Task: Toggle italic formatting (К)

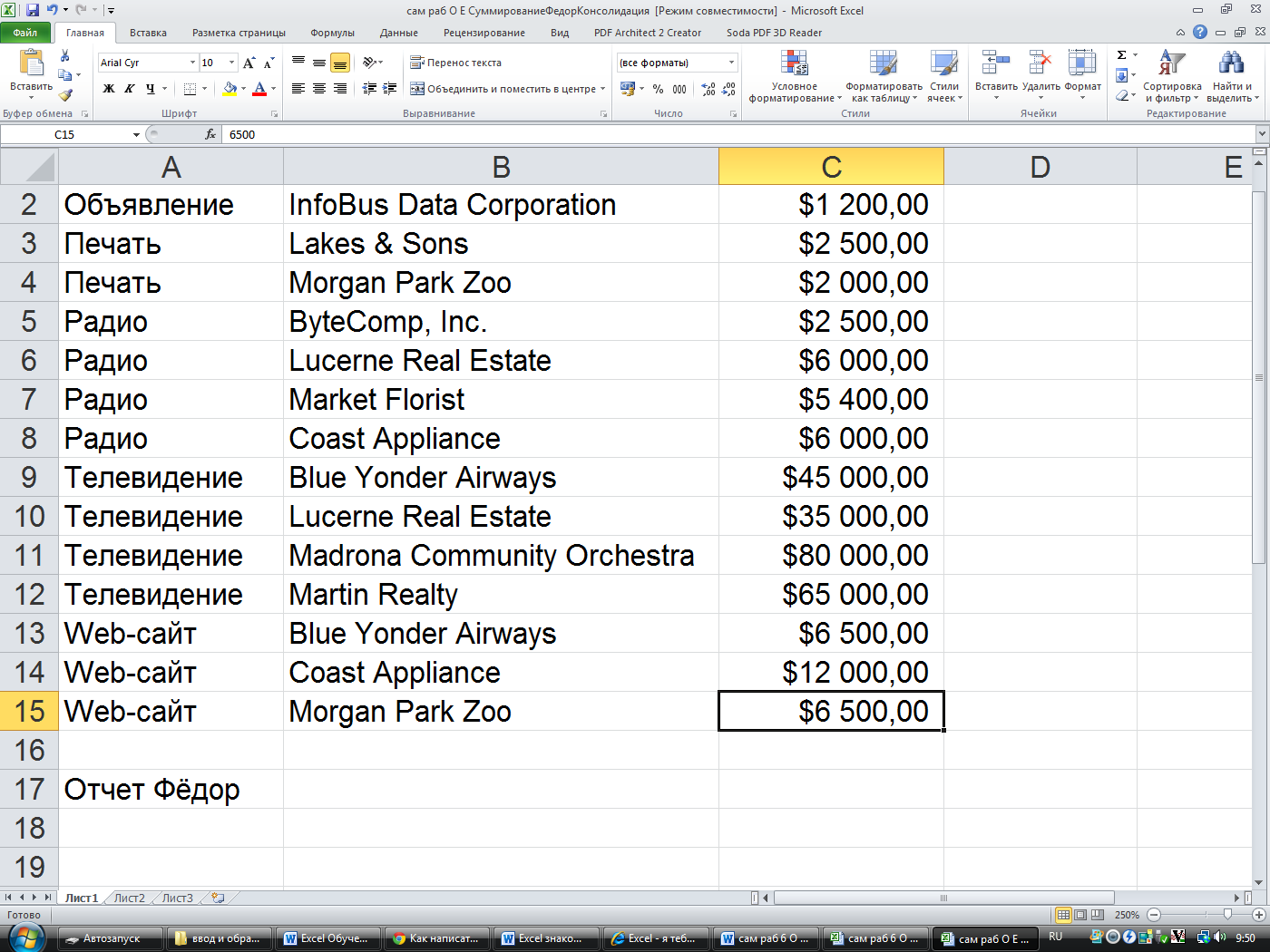Action: tap(130, 89)
